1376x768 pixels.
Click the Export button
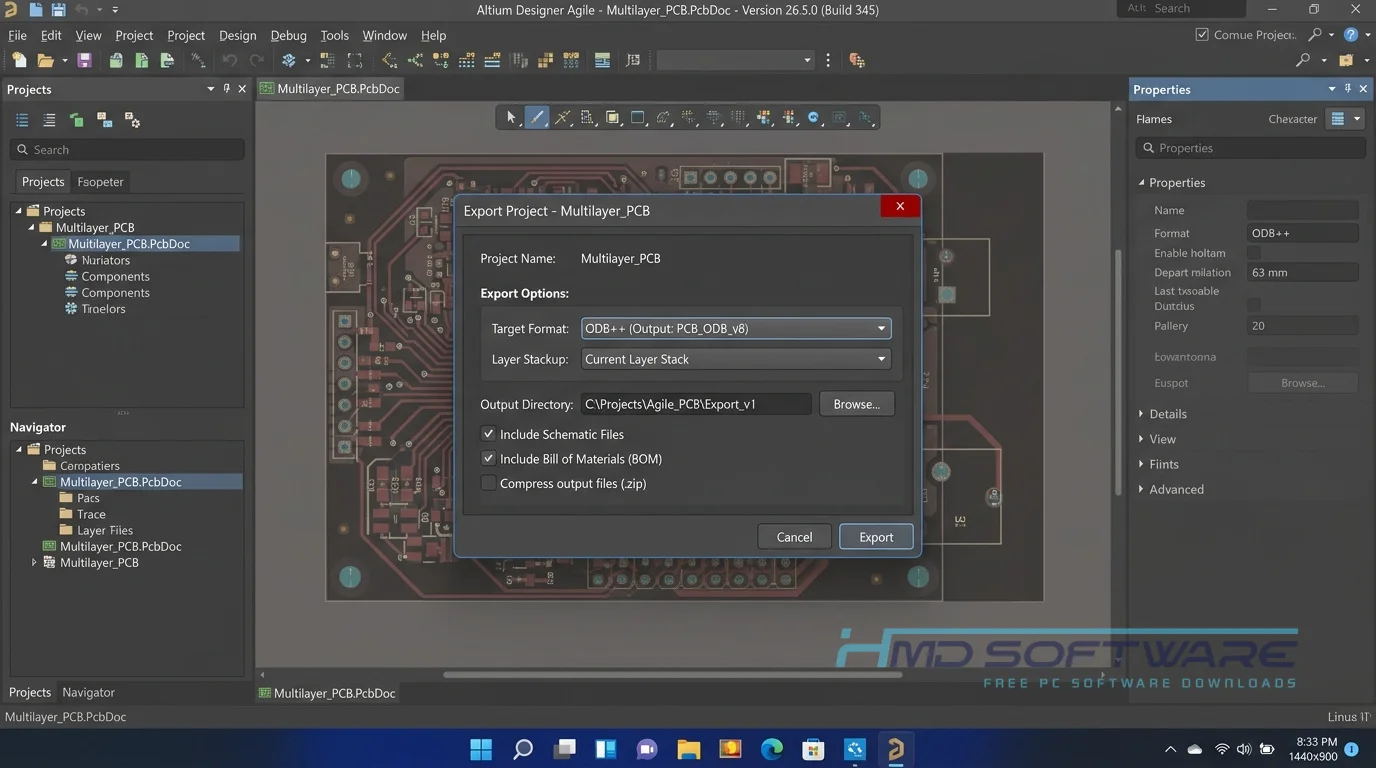[x=876, y=537]
